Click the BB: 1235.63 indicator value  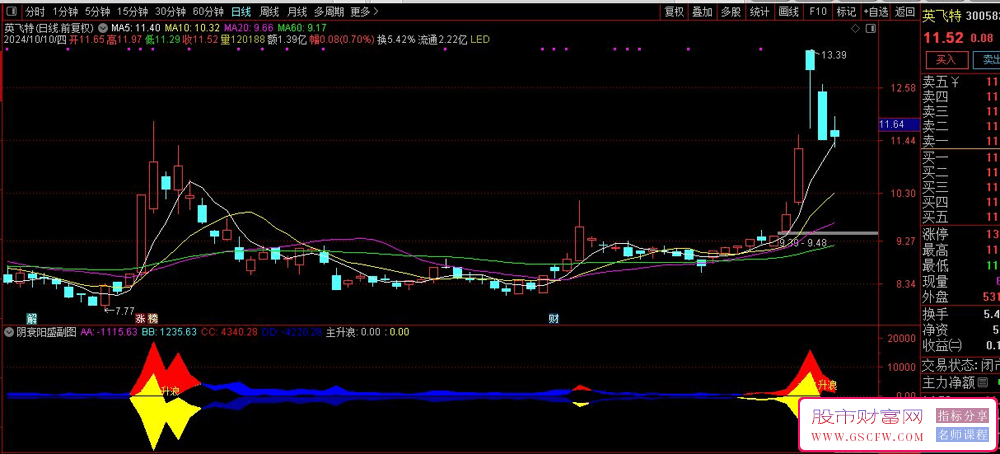(168, 332)
